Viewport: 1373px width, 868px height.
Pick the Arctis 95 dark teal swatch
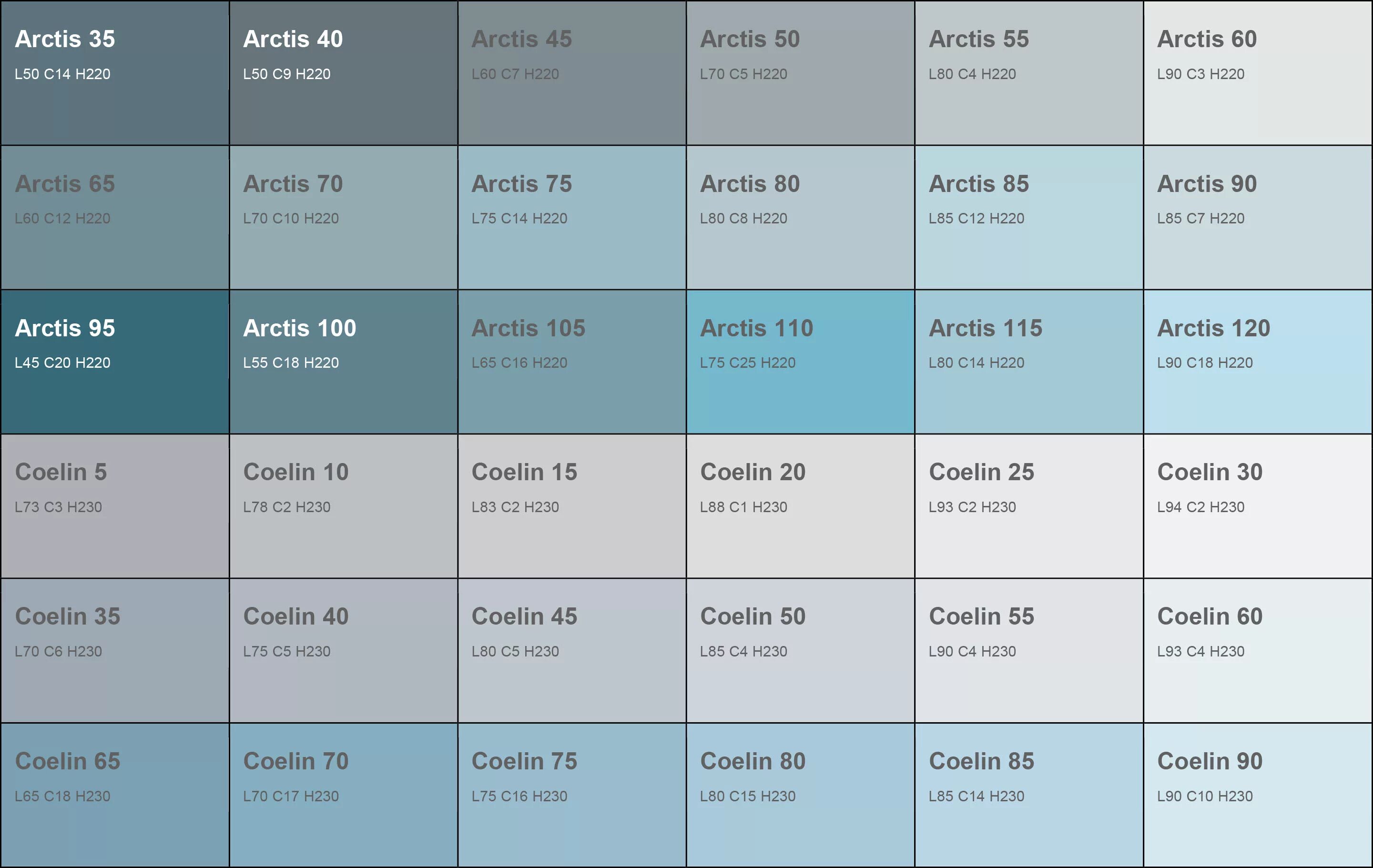[114, 362]
